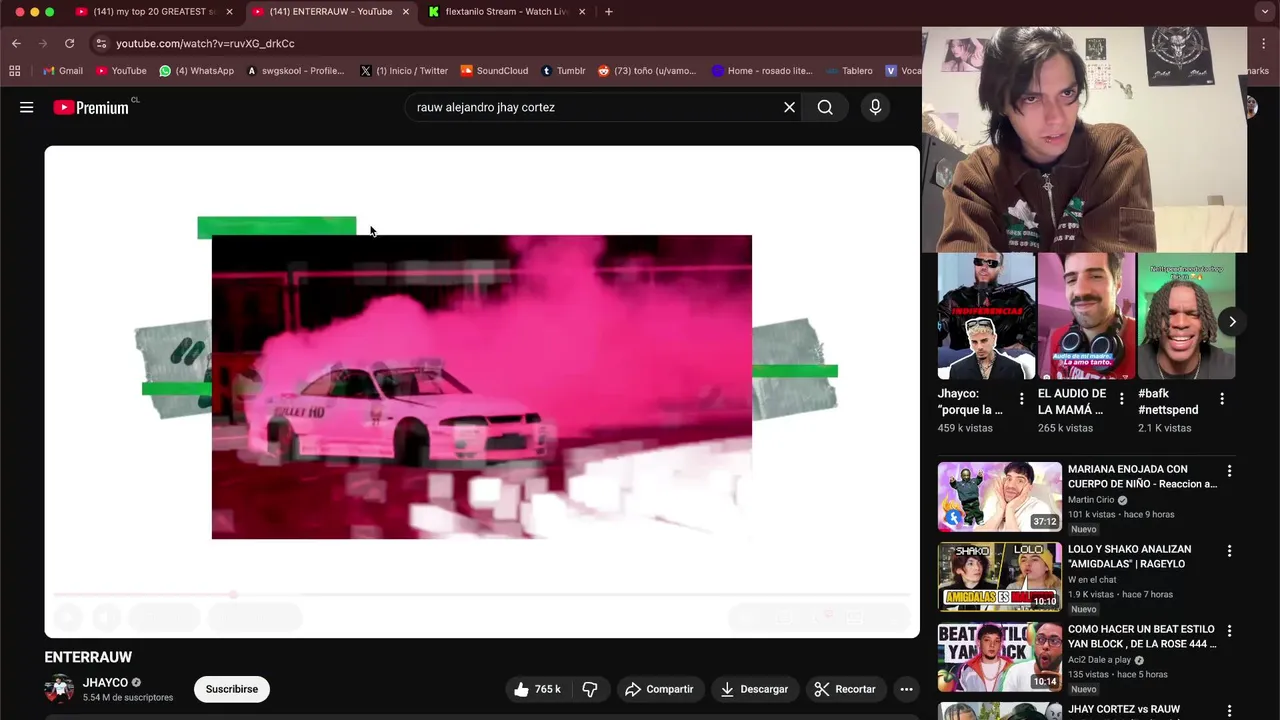The width and height of the screenshot is (1280, 720).
Task: Click the faint volume button in player
Action: [106, 618]
